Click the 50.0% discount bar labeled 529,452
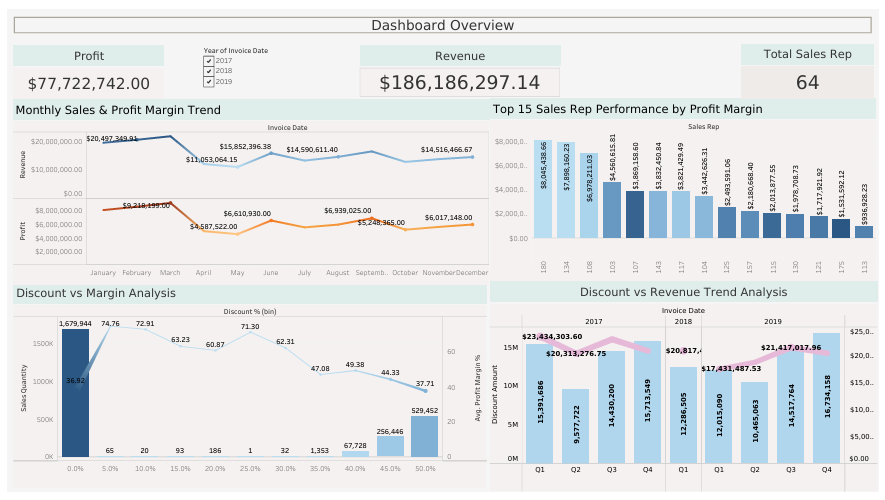Image resolution: width=885 pixels, height=500 pixels. click(425, 437)
